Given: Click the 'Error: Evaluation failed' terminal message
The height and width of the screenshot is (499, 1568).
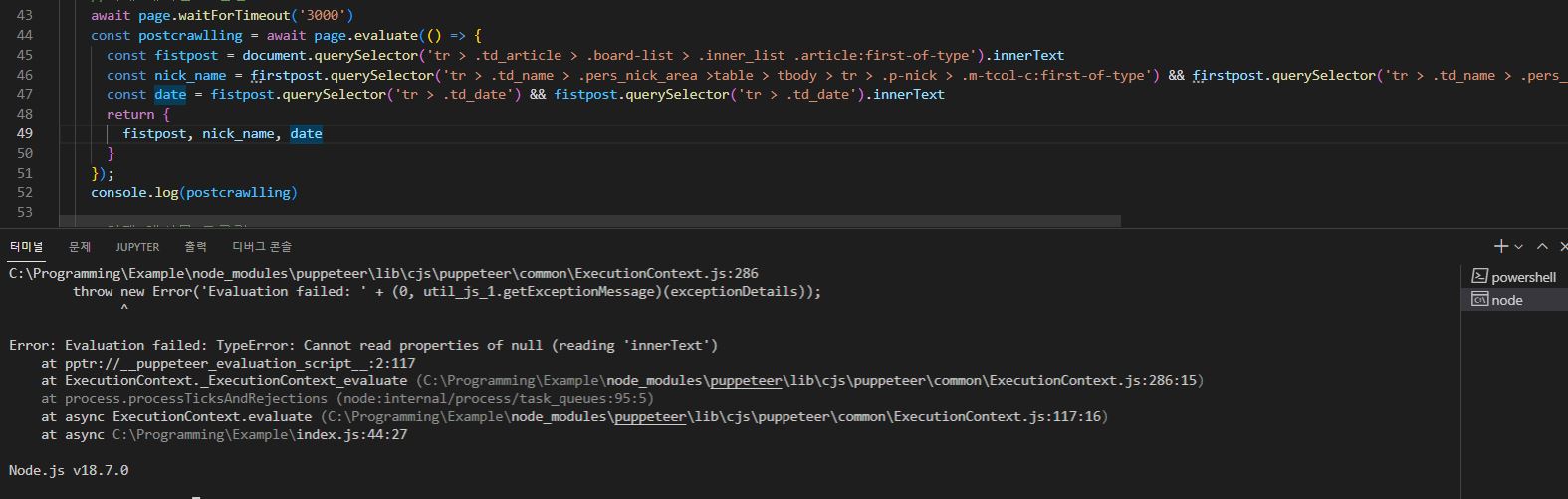Looking at the screenshot, I should pos(363,346).
